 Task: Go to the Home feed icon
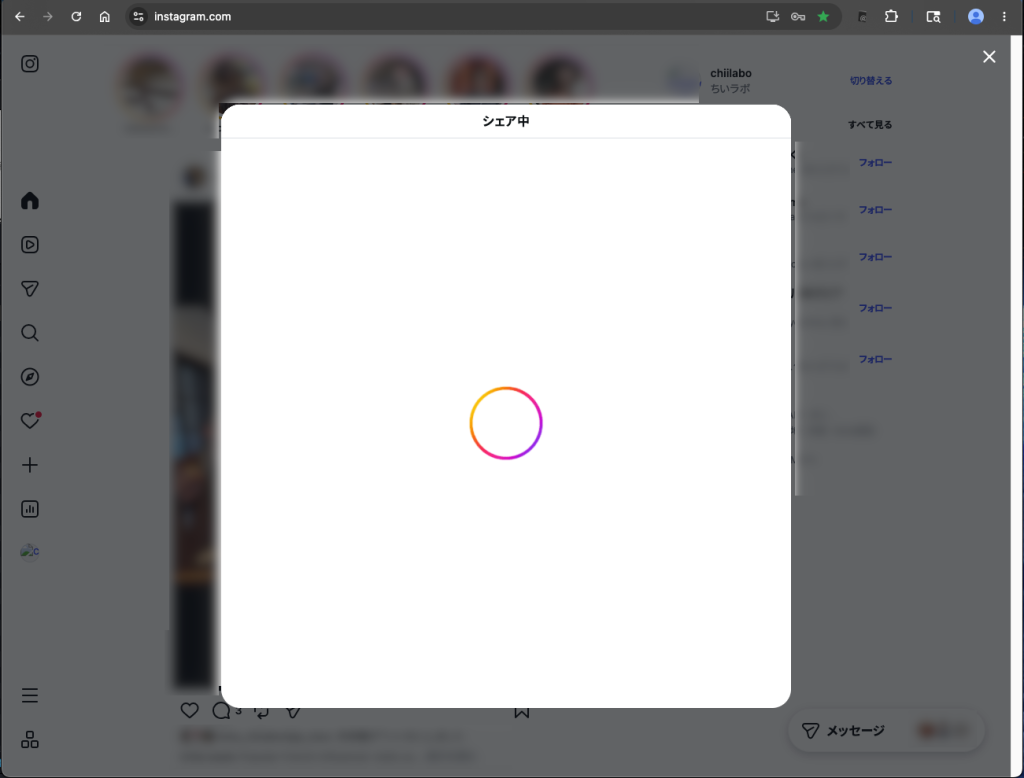click(30, 201)
